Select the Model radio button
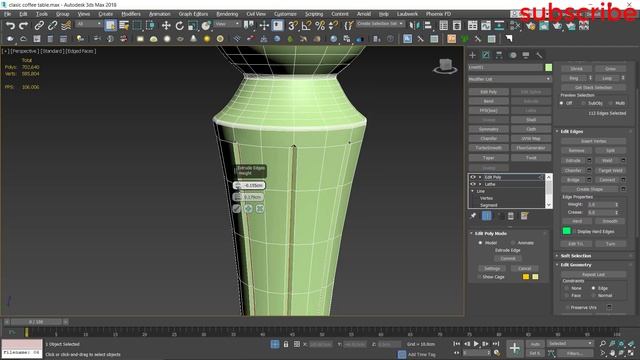640x360 pixels. [x=480, y=243]
